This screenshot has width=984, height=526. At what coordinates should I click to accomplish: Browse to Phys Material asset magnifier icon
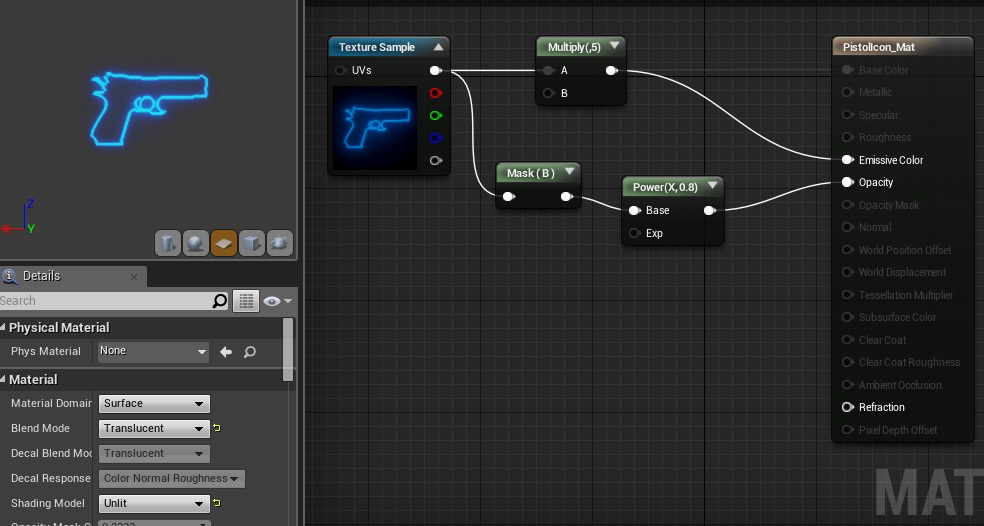[250, 352]
